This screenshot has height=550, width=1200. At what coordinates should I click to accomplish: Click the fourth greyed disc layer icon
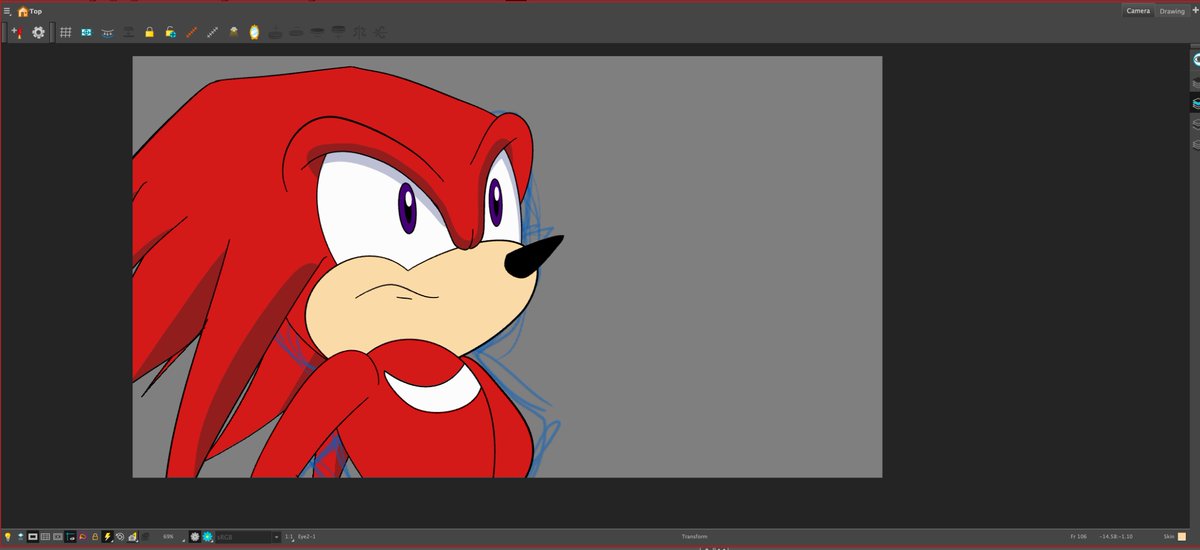338,32
